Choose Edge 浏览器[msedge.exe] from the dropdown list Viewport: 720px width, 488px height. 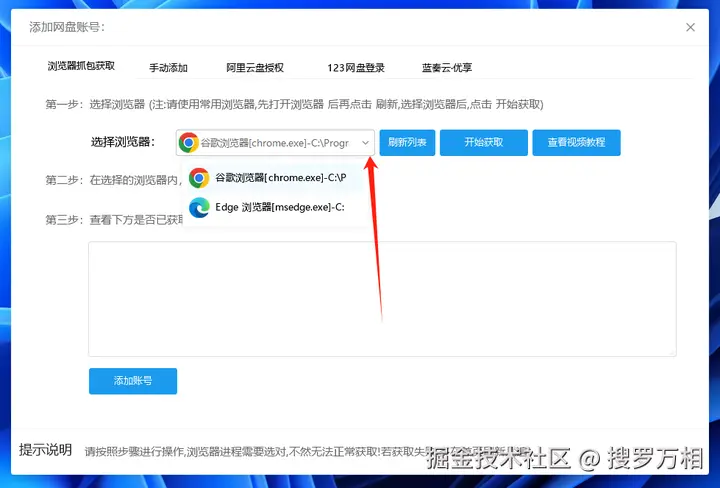tap(275, 208)
